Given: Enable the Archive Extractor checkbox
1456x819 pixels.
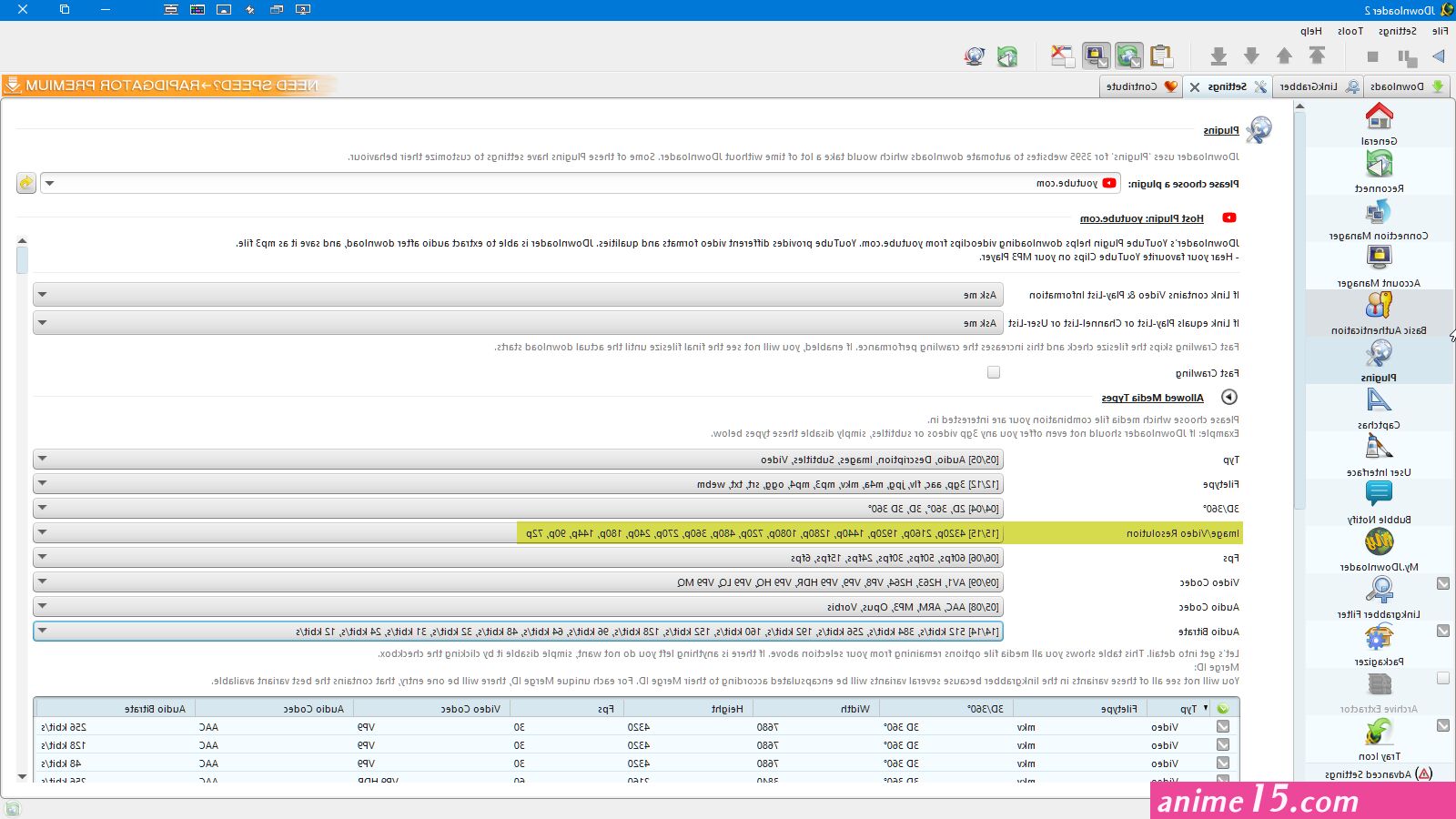Looking at the screenshot, I should 1443,678.
